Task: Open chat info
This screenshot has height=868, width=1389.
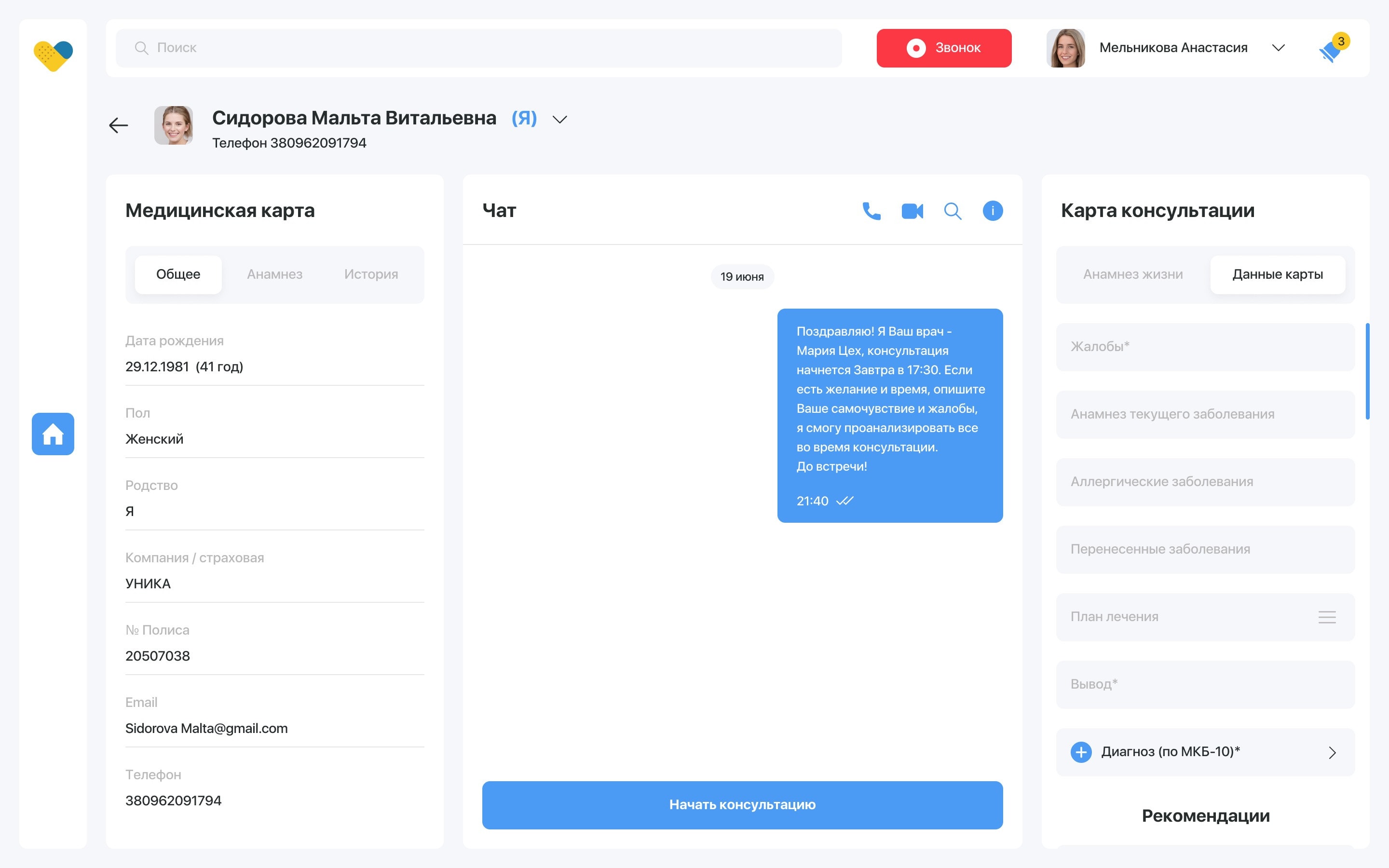Action: coord(993,211)
